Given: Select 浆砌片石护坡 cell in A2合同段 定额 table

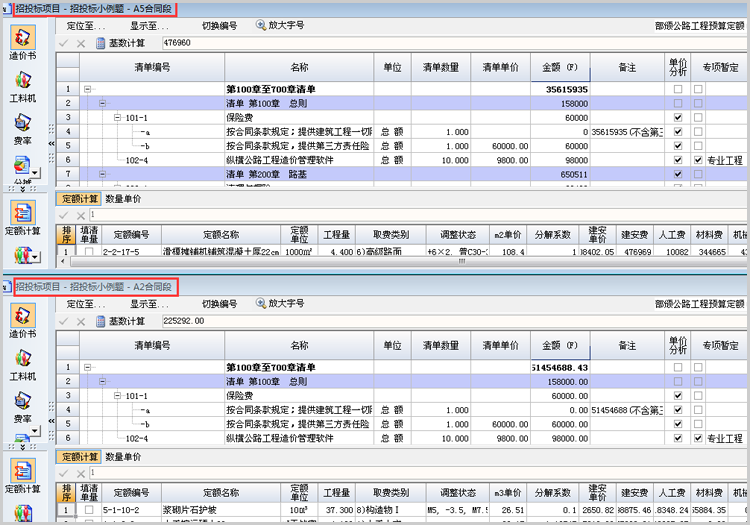Looking at the screenshot, I should (x=221, y=510).
